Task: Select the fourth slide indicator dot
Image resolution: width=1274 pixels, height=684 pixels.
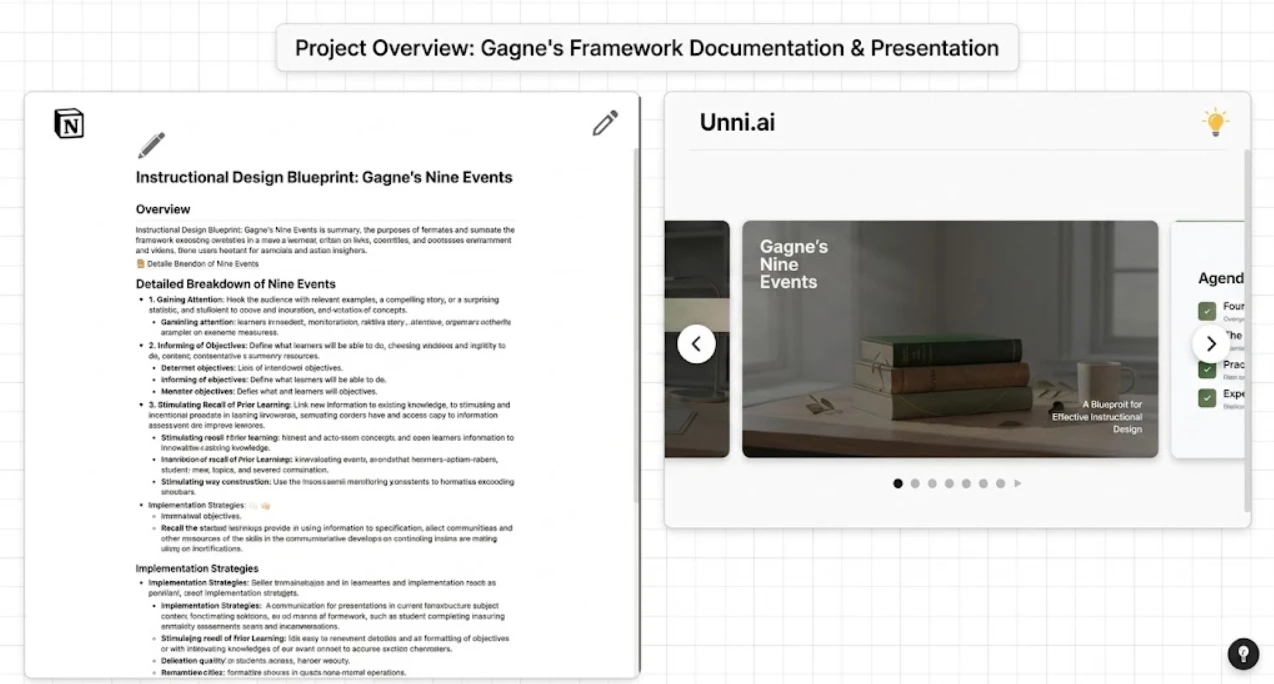Action: tap(949, 483)
